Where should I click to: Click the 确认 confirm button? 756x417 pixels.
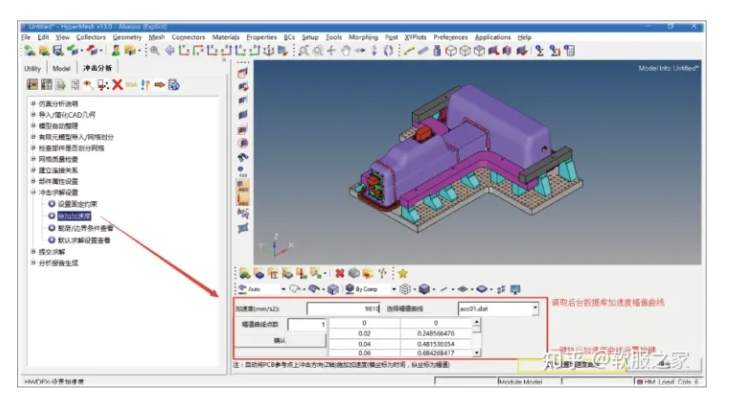[x=280, y=340]
